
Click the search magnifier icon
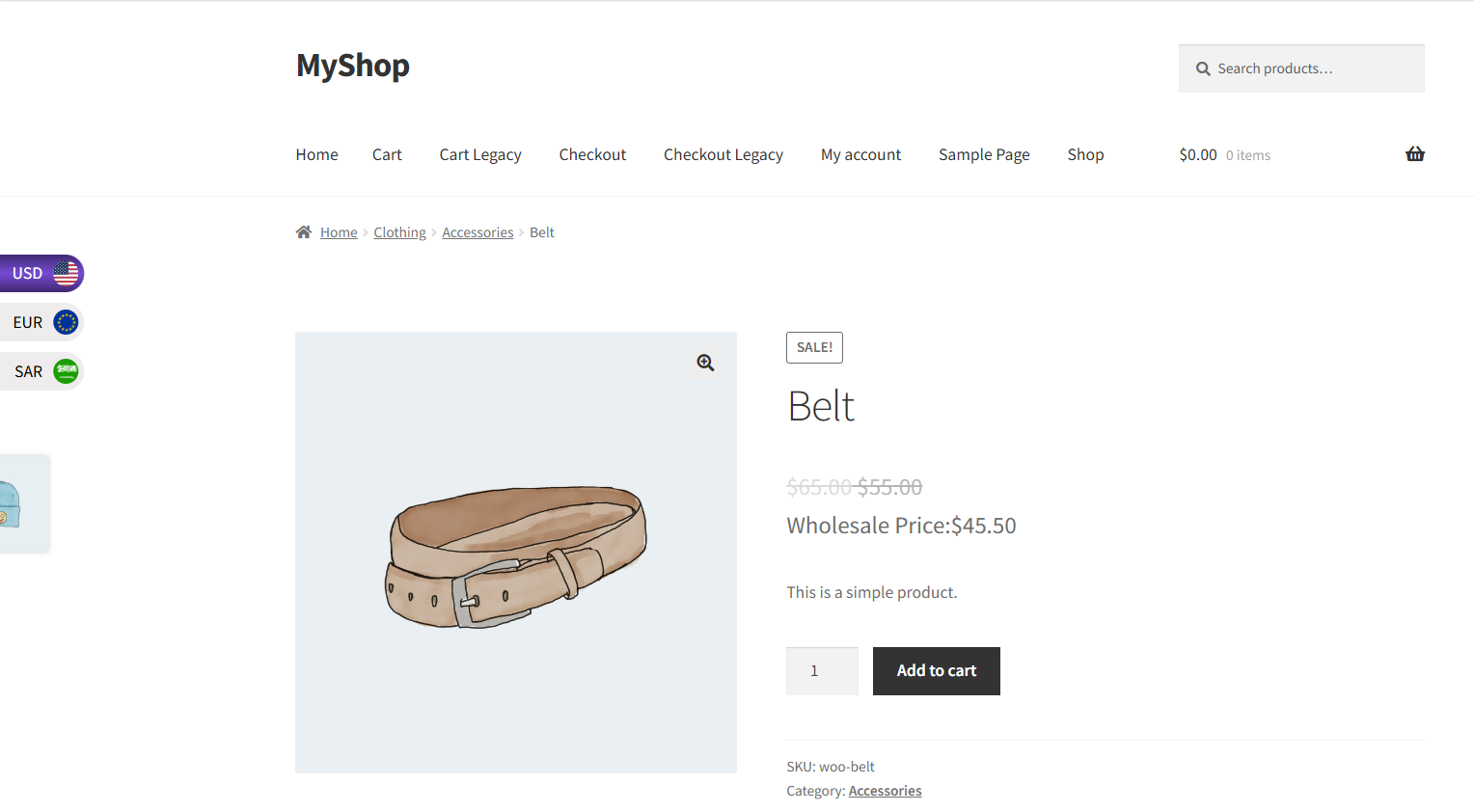(1203, 68)
